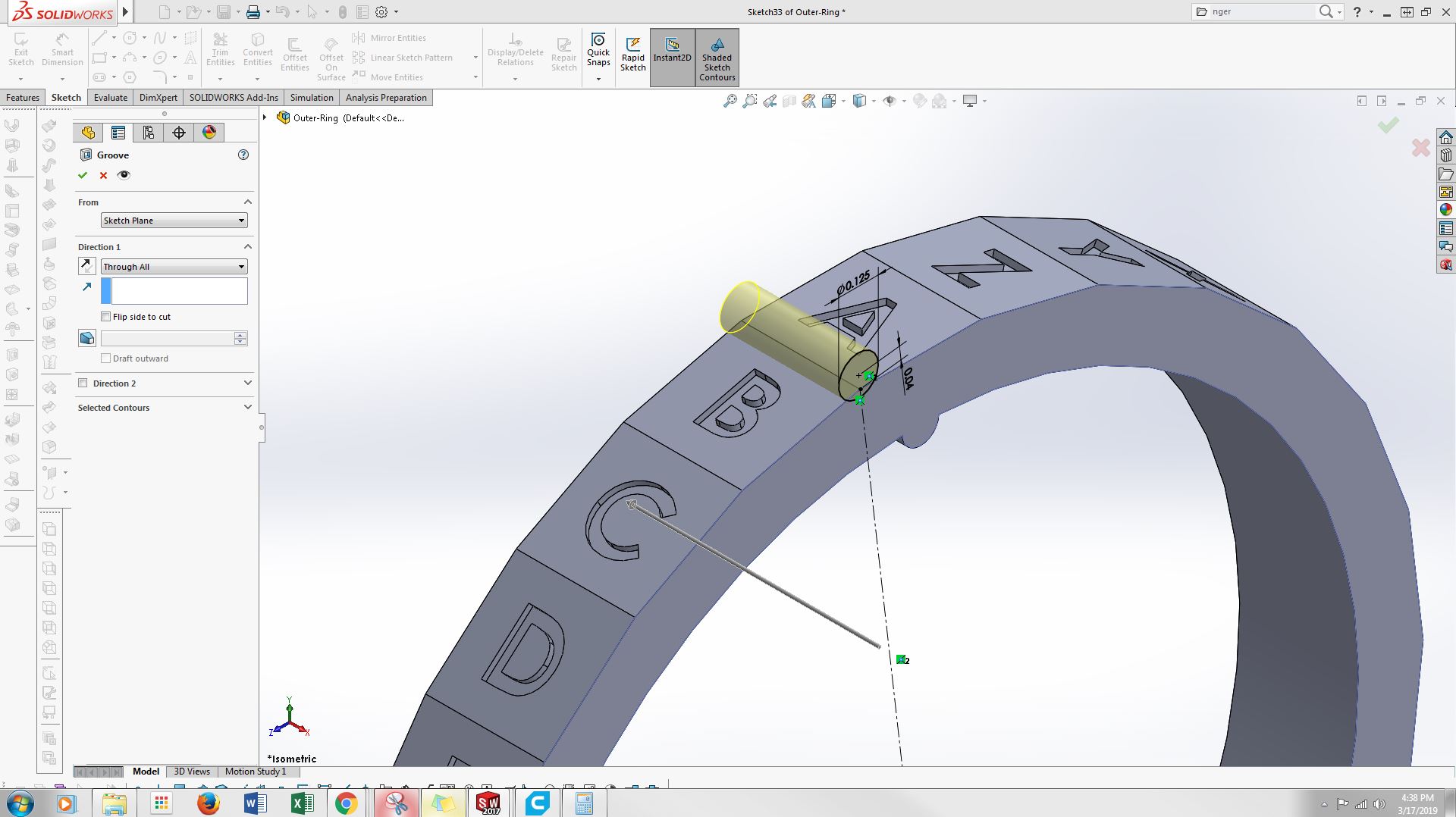Cancel the Groove feature with red X
Image resolution: width=1456 pixels, height=817 pixels.
click(x=103, y=175)
